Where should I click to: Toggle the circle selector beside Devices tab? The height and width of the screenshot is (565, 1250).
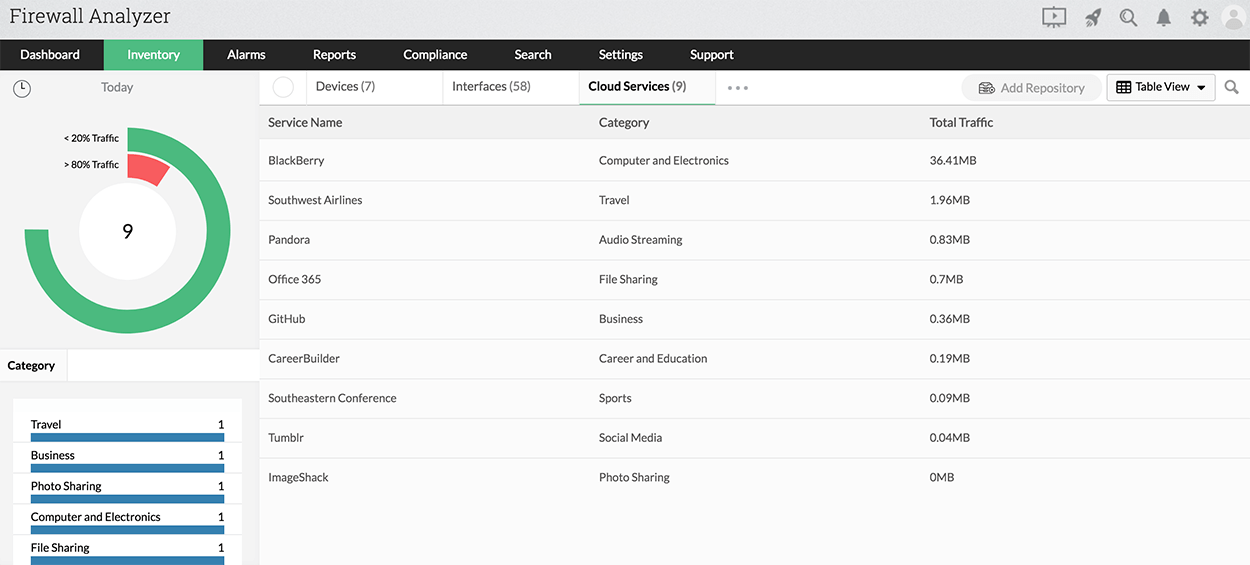click(283, 87)
